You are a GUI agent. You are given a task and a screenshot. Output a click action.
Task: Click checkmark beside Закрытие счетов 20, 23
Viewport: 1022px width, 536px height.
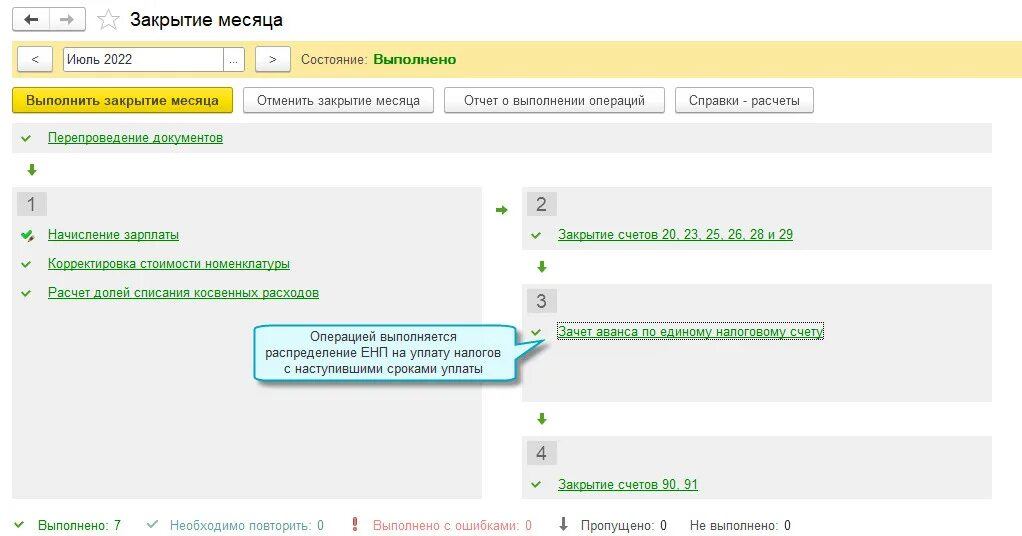point(536,235)
